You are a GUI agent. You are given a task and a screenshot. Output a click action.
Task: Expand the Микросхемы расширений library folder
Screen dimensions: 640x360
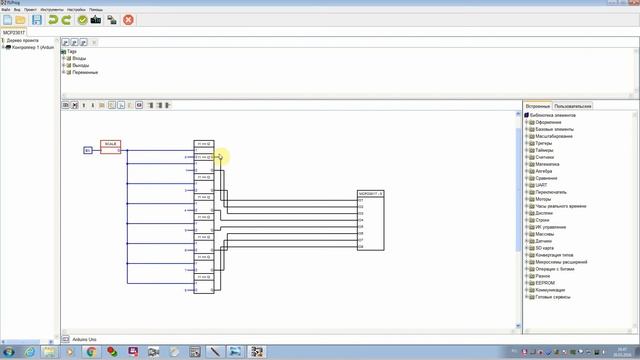(527, 262)
